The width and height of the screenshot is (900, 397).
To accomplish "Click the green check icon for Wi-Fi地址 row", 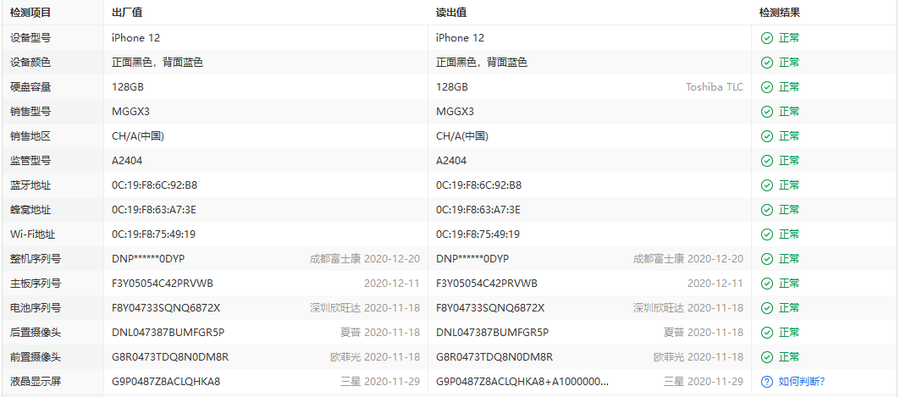I will 766,234.
